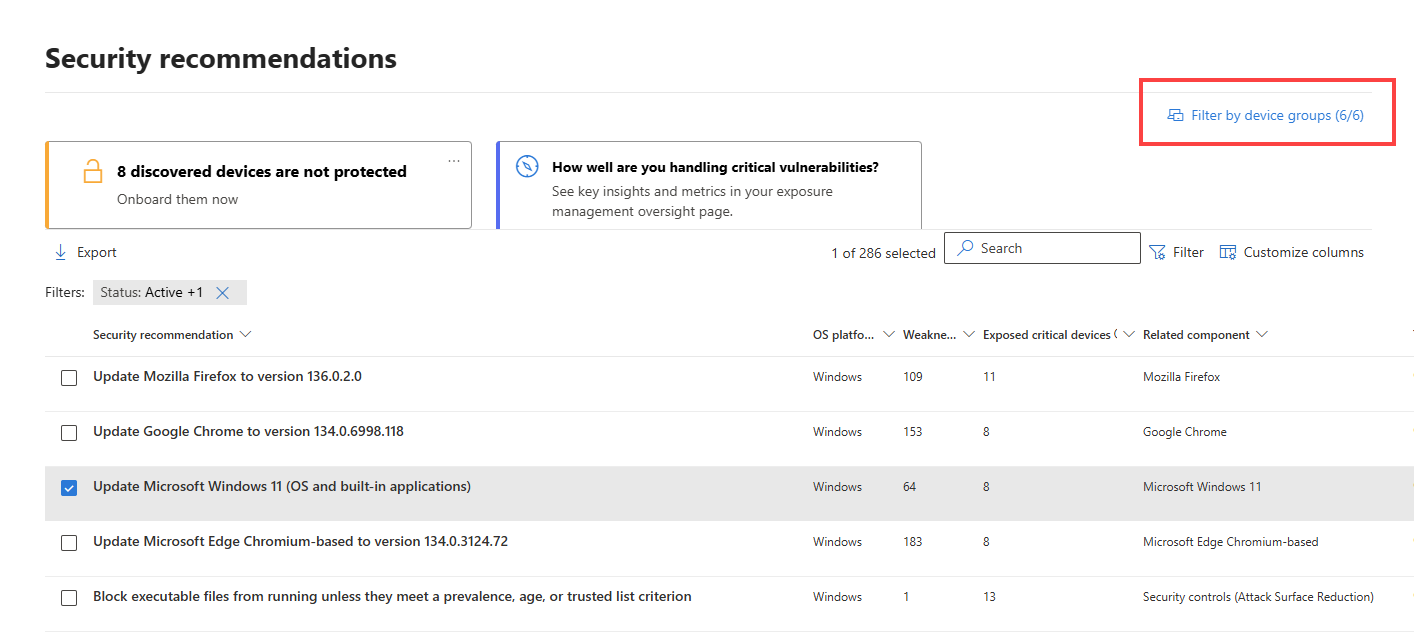This screenshot has width=1414, height=639.
Task: Select the Block executable files recommendation checkbox
Action: [69, 598]
